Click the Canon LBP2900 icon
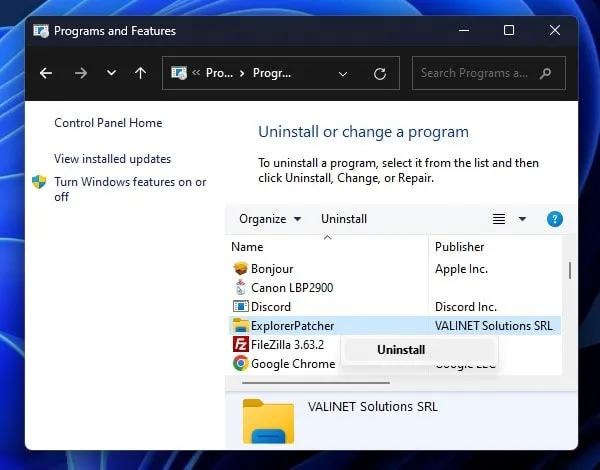The image size is (600, 470). (x=241, y=287)
